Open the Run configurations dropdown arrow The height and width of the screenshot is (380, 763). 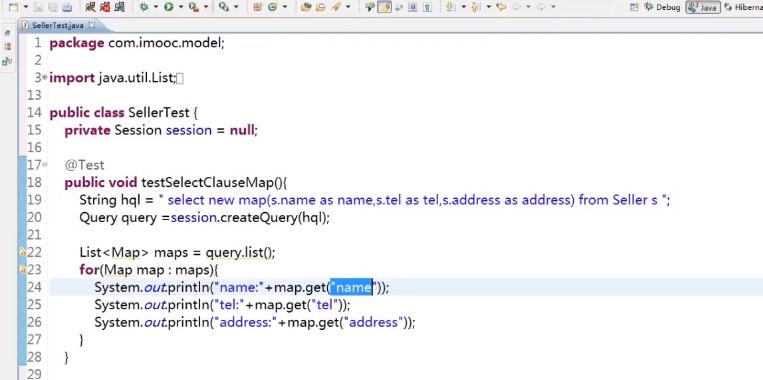181,7
